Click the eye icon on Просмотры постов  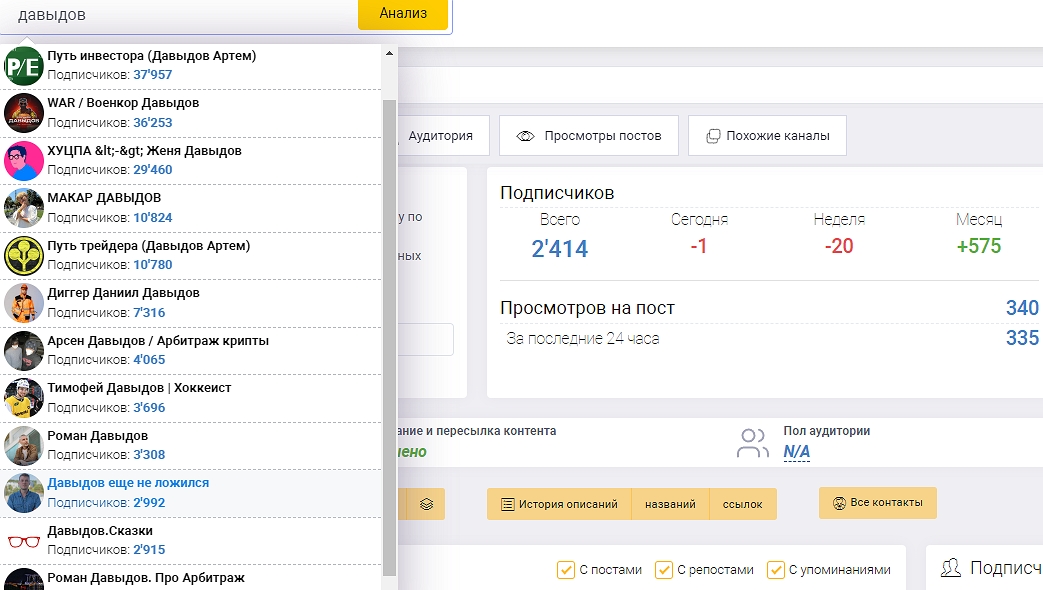pyautogui.click(x=522, y=135)
